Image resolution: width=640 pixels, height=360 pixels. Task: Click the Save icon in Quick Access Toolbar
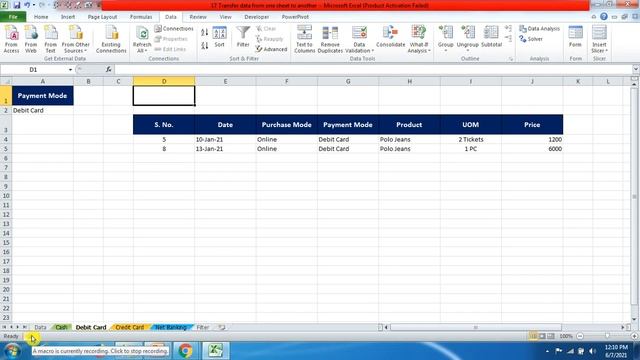coord(17,5)
